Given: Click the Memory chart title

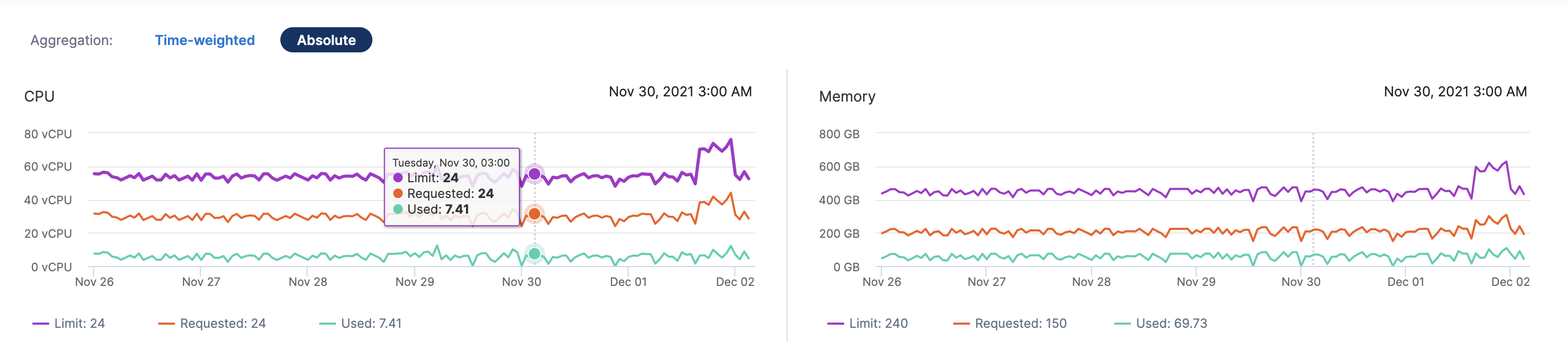Looking at the screenshot, I should pyautogui.click(x=847, y=96).
